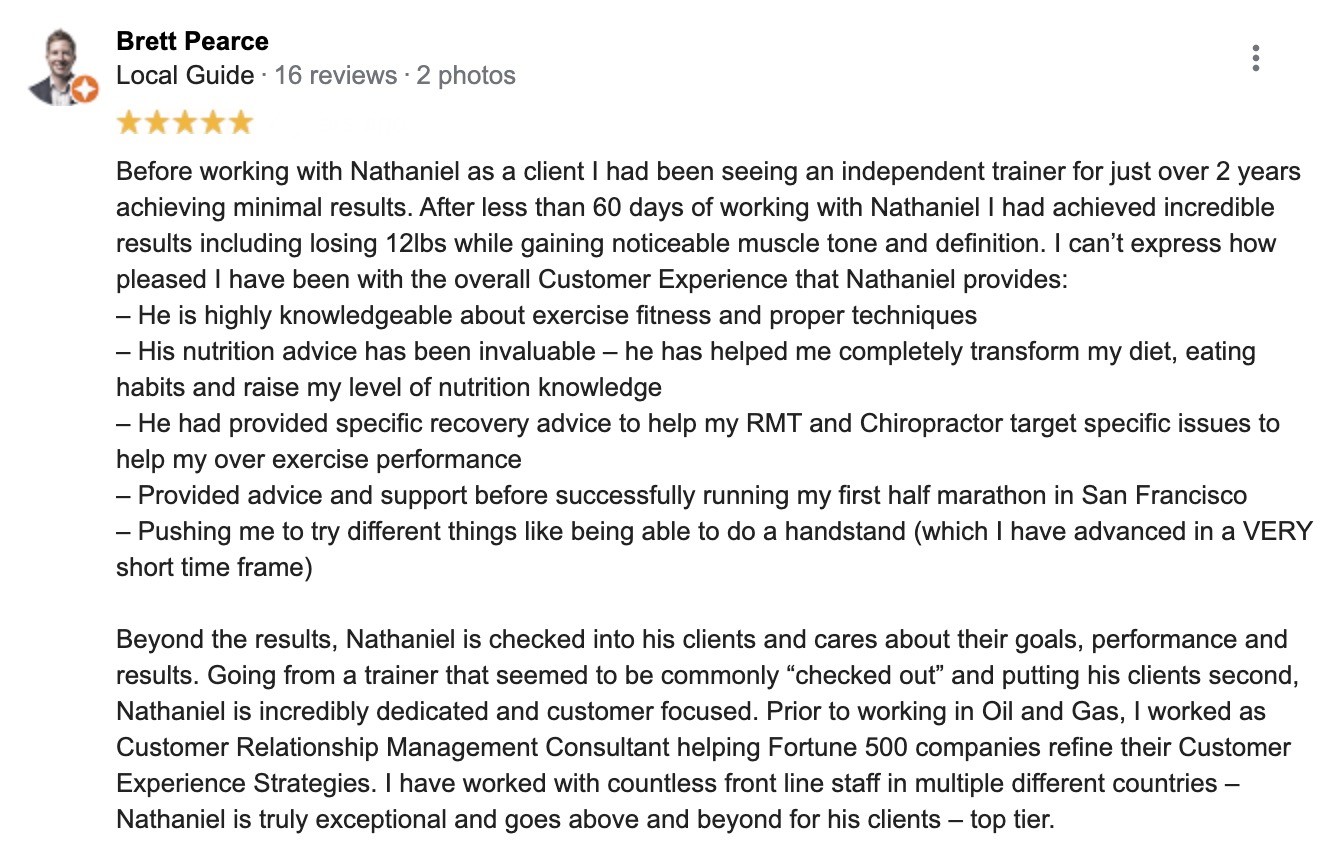The width and height of the screenshot is (1344, 858).
Task: Click the first star of the rating
Action: 129,123
